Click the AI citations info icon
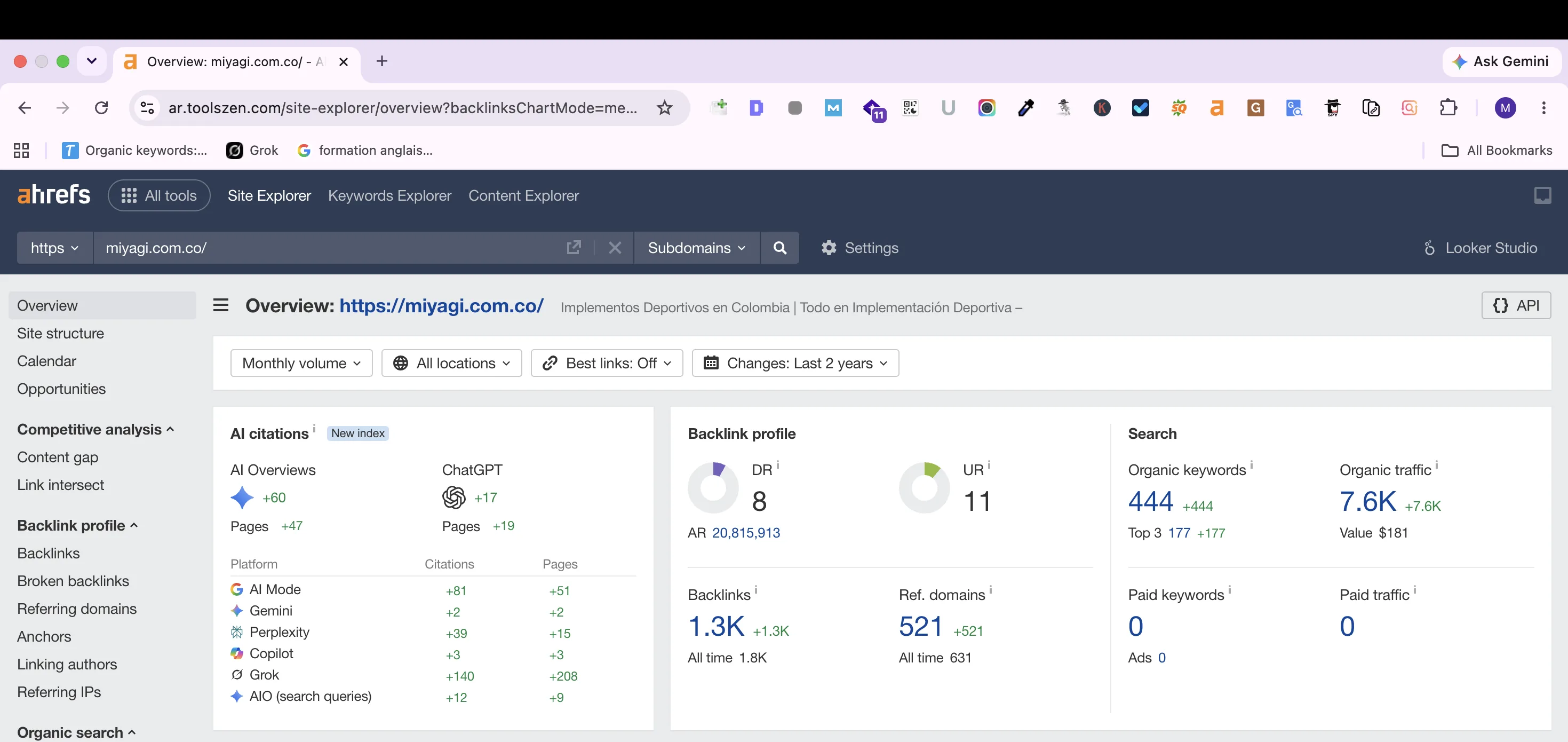1568x742 pixels. coord(314,428)
